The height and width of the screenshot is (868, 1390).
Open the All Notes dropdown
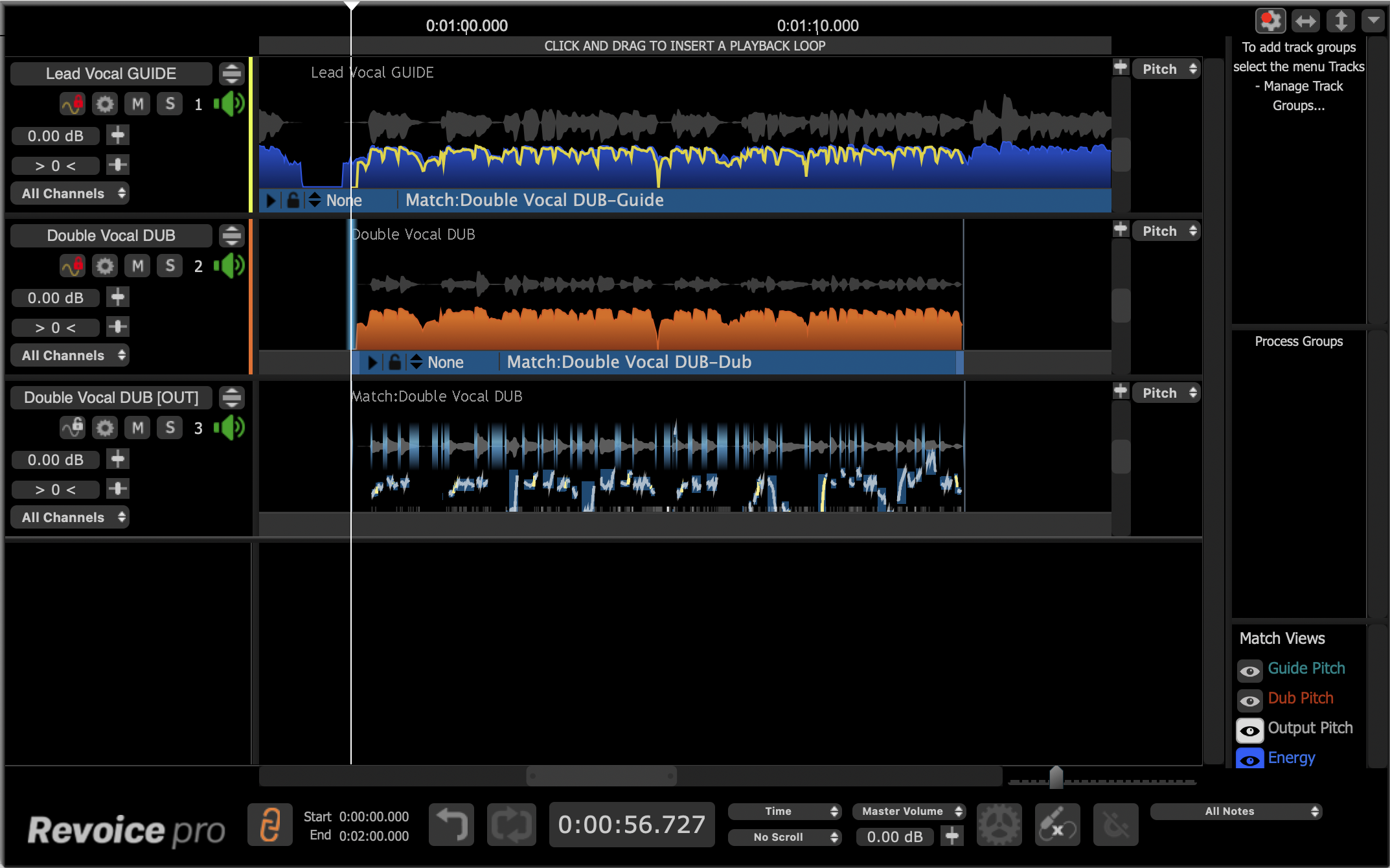[1235, 811]
